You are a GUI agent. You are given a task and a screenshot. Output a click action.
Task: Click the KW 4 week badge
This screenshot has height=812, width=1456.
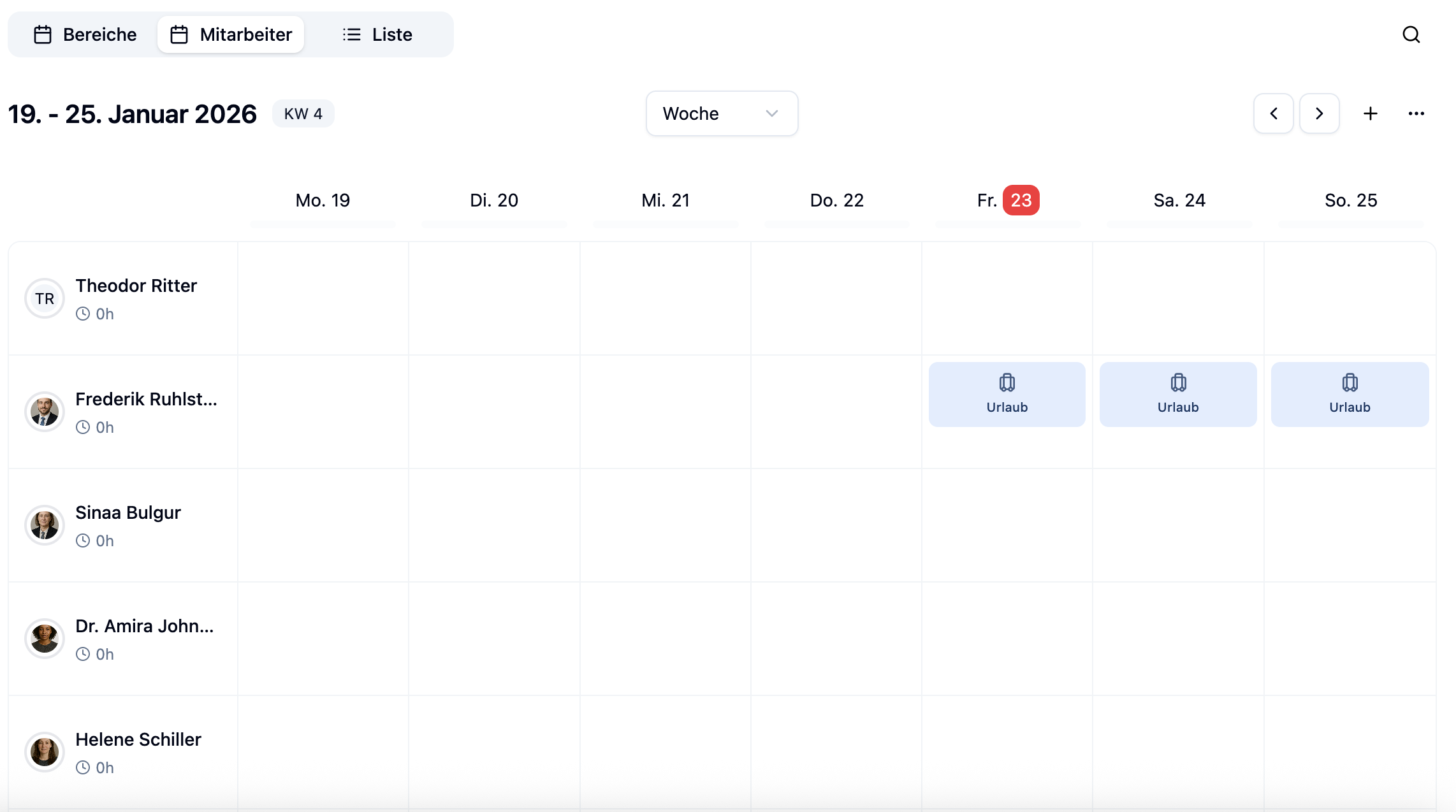click(303, 113)
